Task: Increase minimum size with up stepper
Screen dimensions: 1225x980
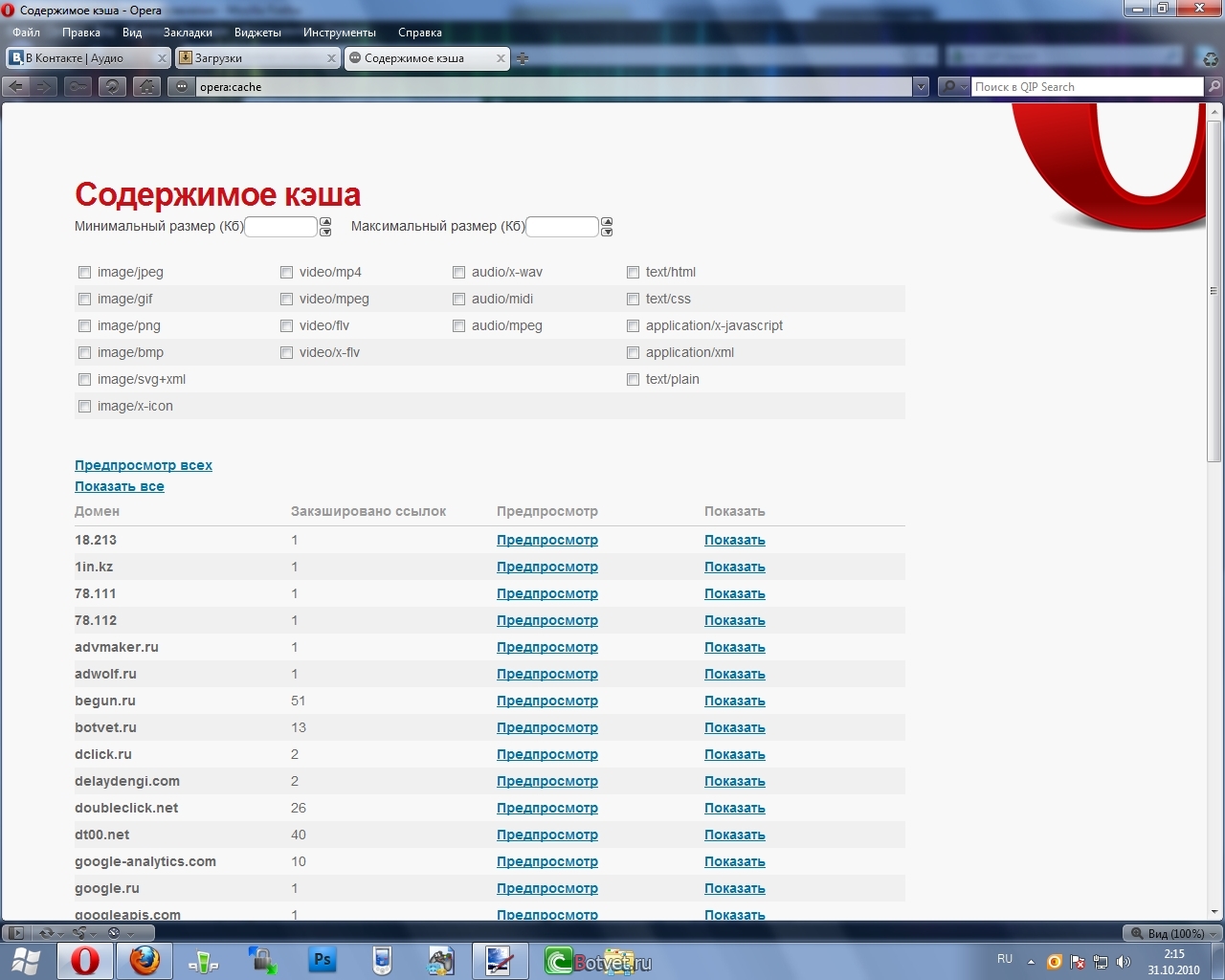Action: pos(325,222)
